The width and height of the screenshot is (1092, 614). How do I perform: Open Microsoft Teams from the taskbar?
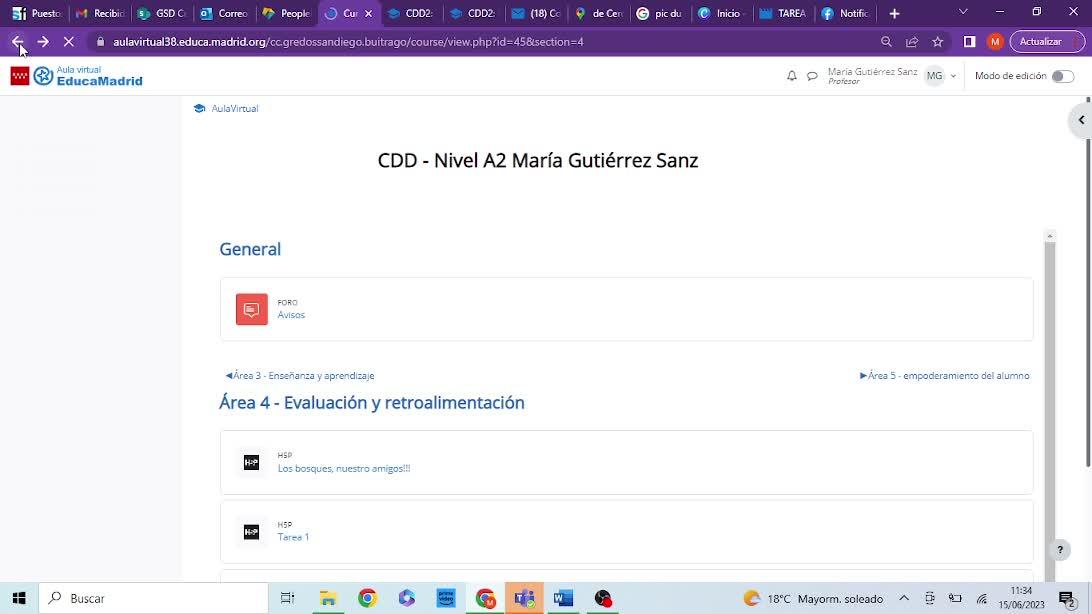point(524,598)
